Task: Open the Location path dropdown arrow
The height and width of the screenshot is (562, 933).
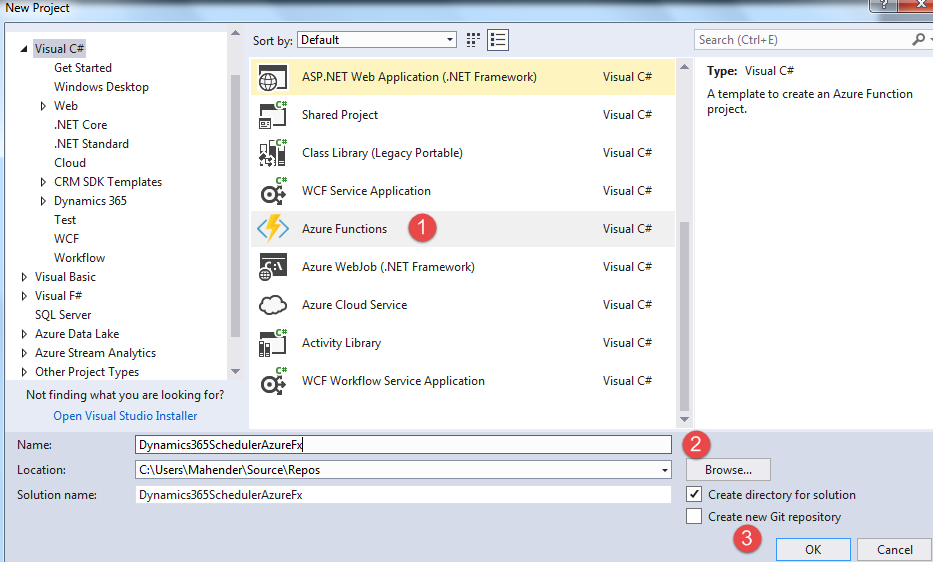Action: pos(664,470)
